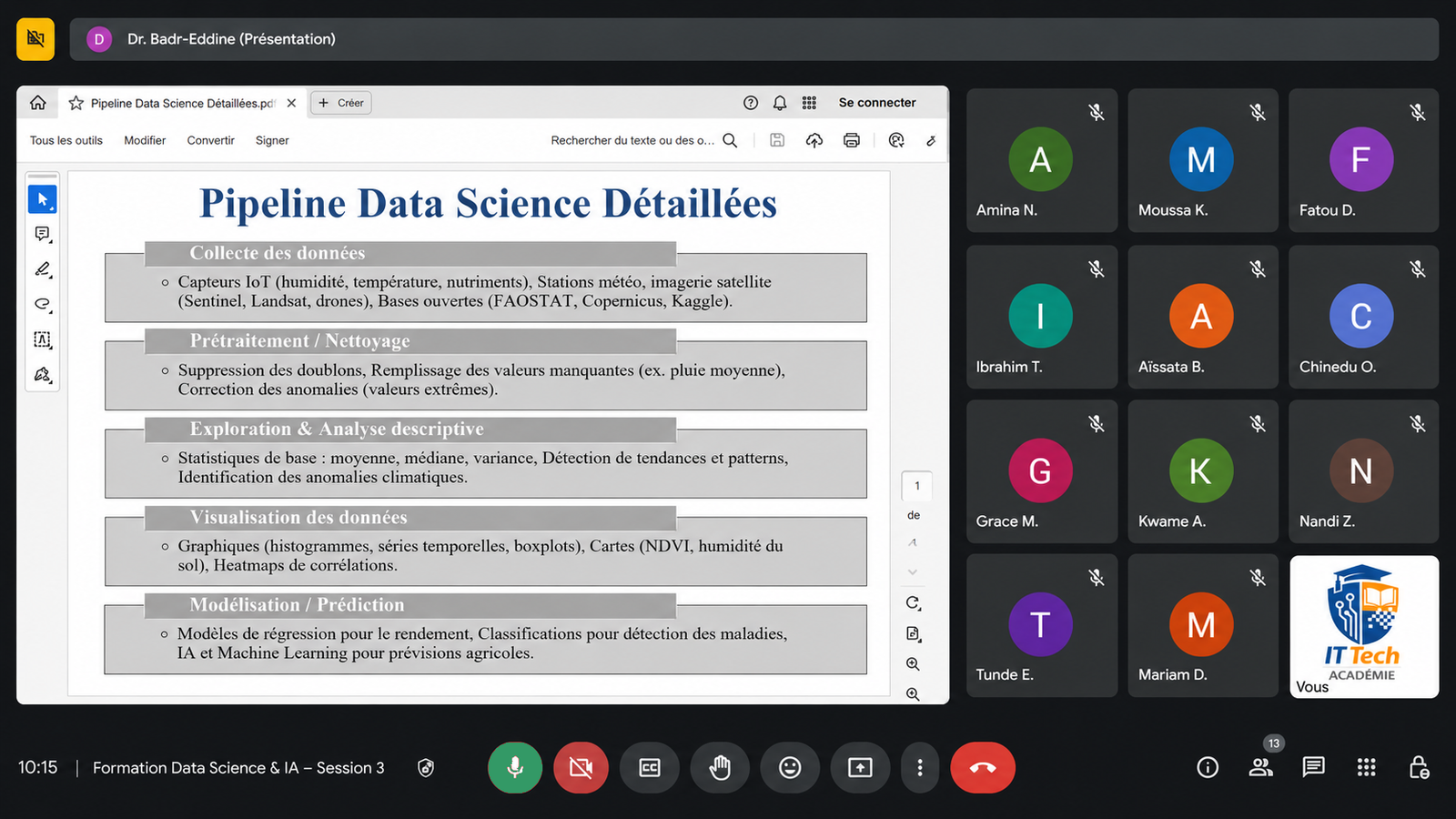Open the Convertir menu
This screenshot has width=1456, height=819.
[210, 140]
